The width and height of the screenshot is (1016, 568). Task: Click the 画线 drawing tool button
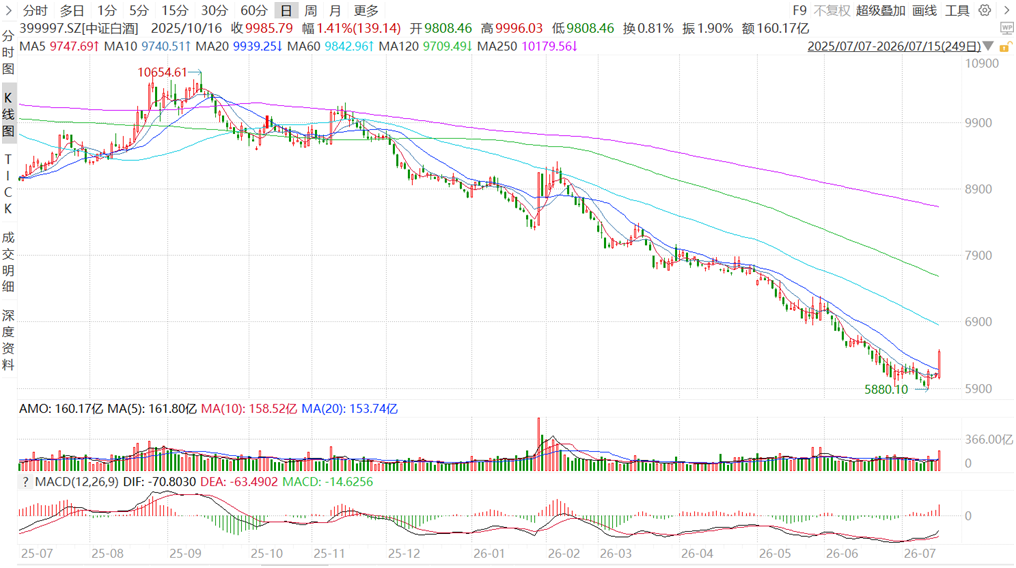(x=925, y=10)
